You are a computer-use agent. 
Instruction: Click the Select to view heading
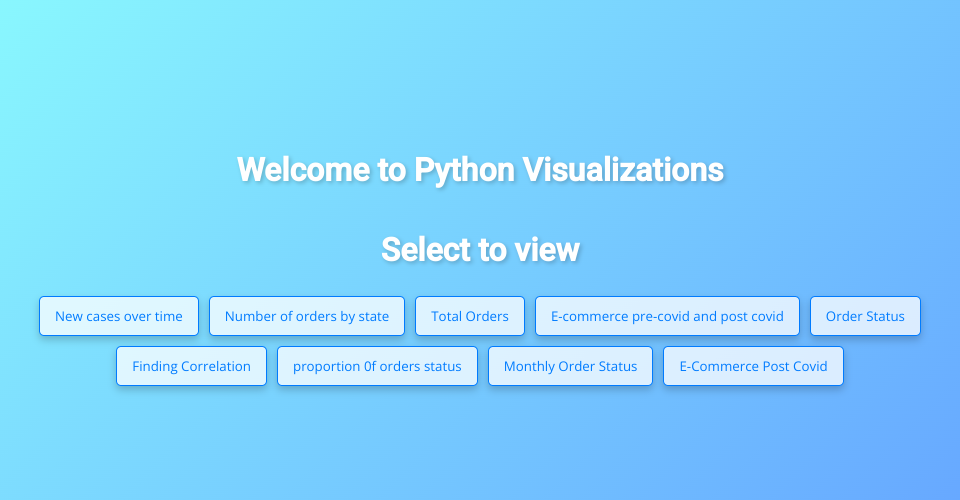tap(480, 249)
